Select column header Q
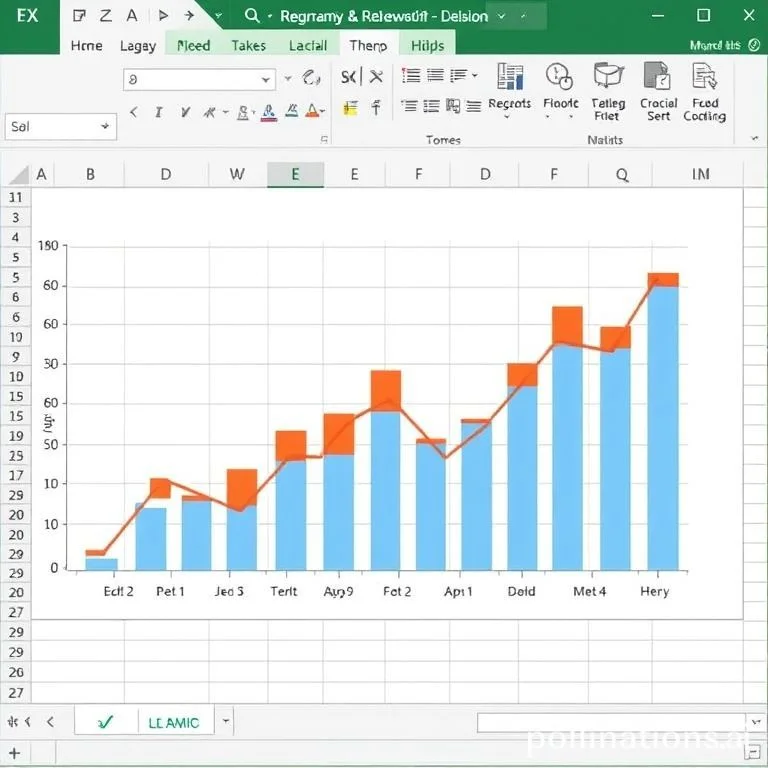The image size is (768, 768). tap(621, 175)
